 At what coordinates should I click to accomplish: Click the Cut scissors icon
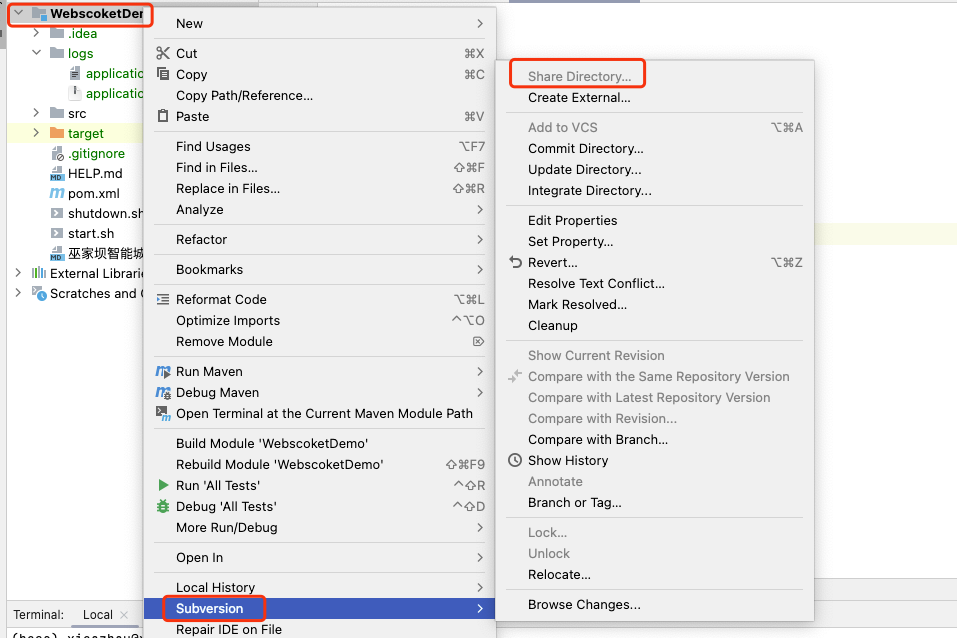162,53
